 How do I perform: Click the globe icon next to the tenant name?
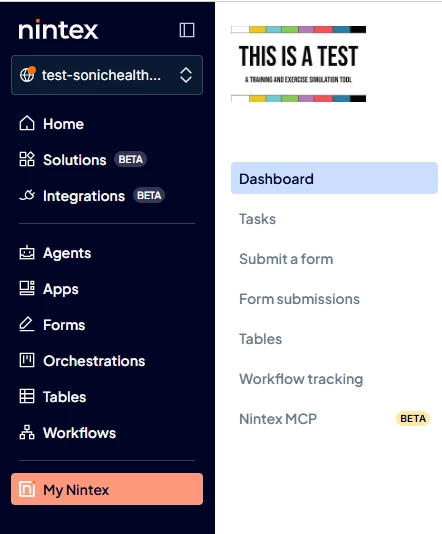point(27,74)
